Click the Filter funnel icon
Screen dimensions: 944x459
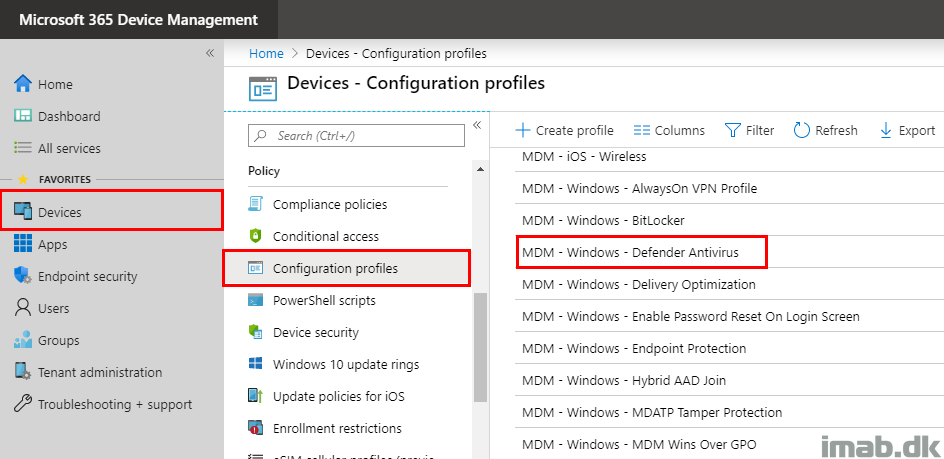pos(732,130)
